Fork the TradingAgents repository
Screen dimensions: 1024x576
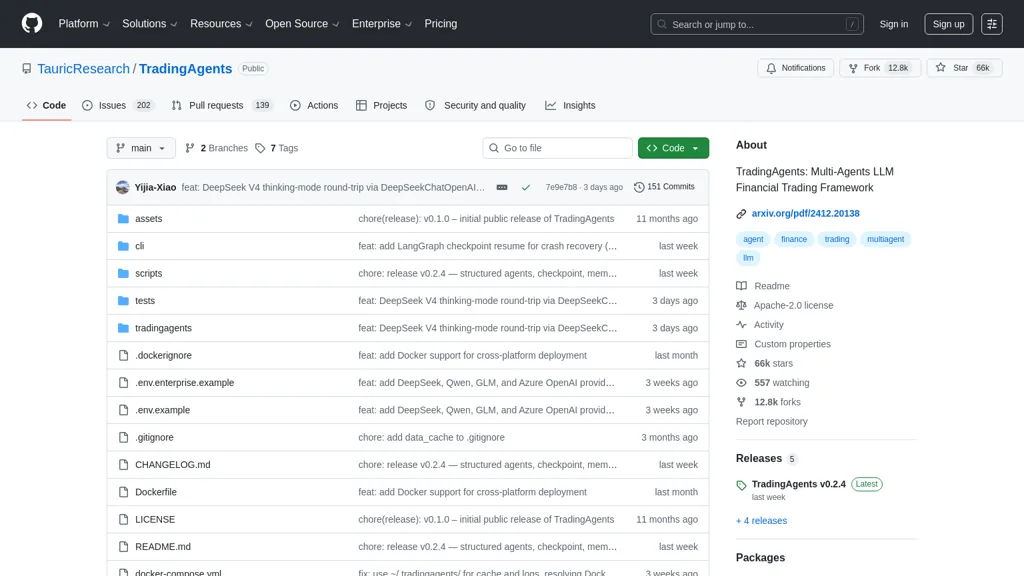pos(879,68)
